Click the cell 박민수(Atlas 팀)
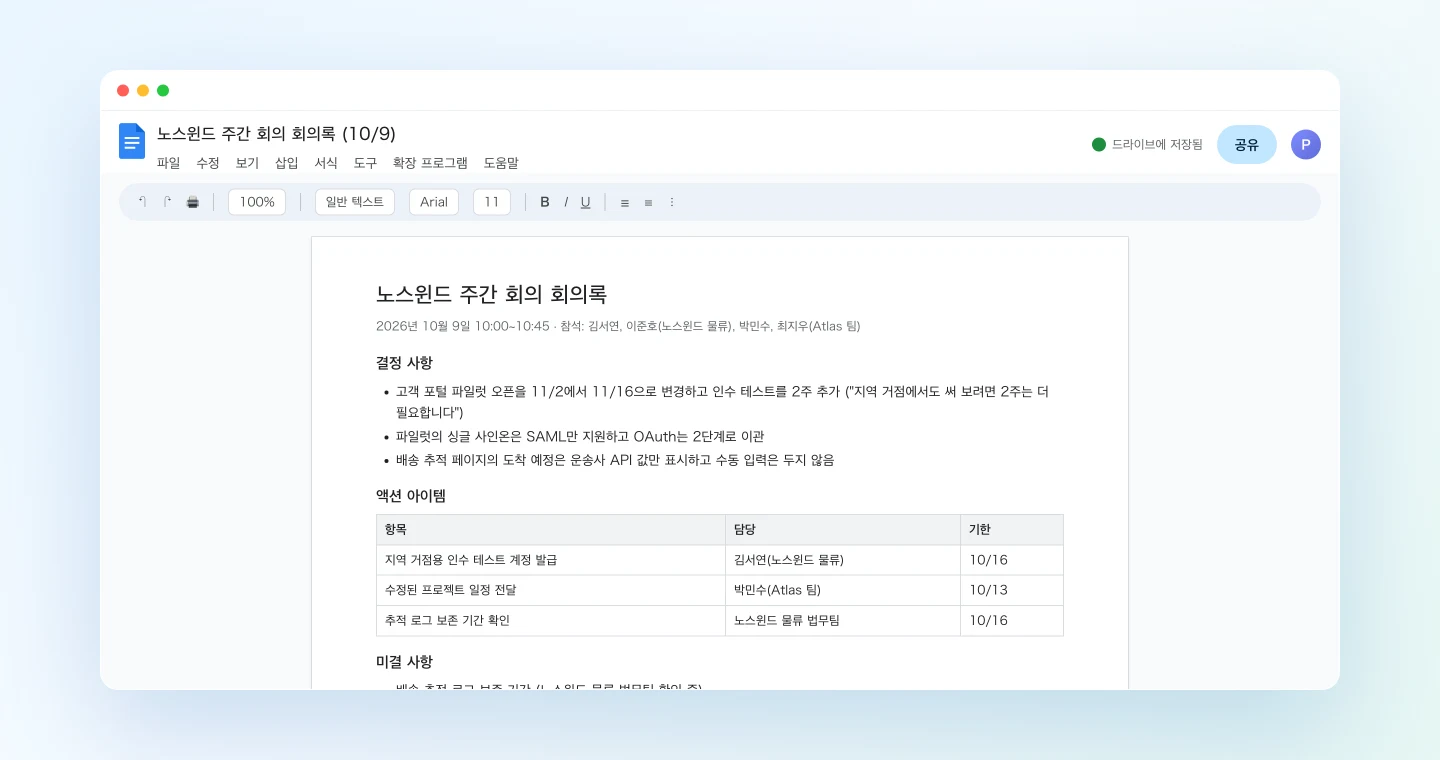The image size is (1440, 760). pyautogui.click(x=843, y=590)
